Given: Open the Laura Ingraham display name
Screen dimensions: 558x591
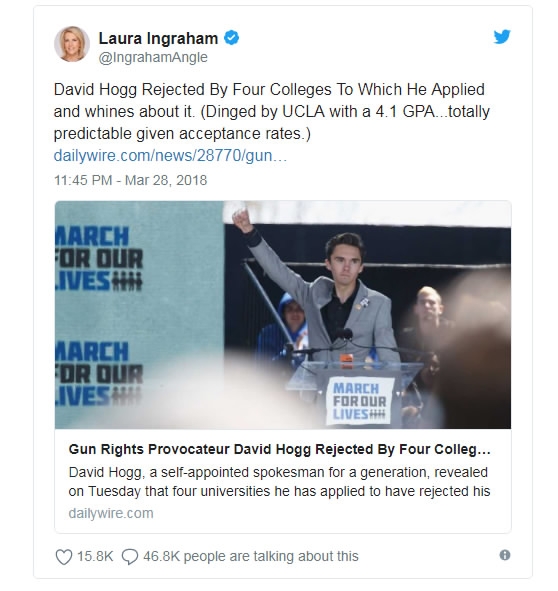Looking at the screenshot, I should tap(158, 38).
